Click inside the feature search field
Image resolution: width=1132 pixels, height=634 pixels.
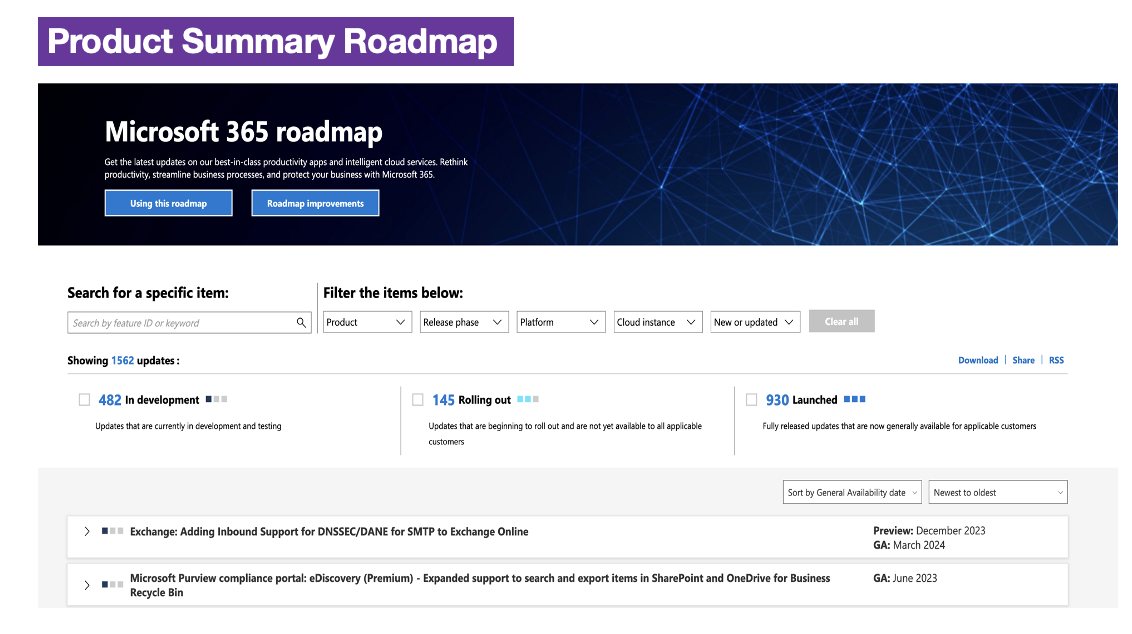pyautogui.click(x=180, y=322)
